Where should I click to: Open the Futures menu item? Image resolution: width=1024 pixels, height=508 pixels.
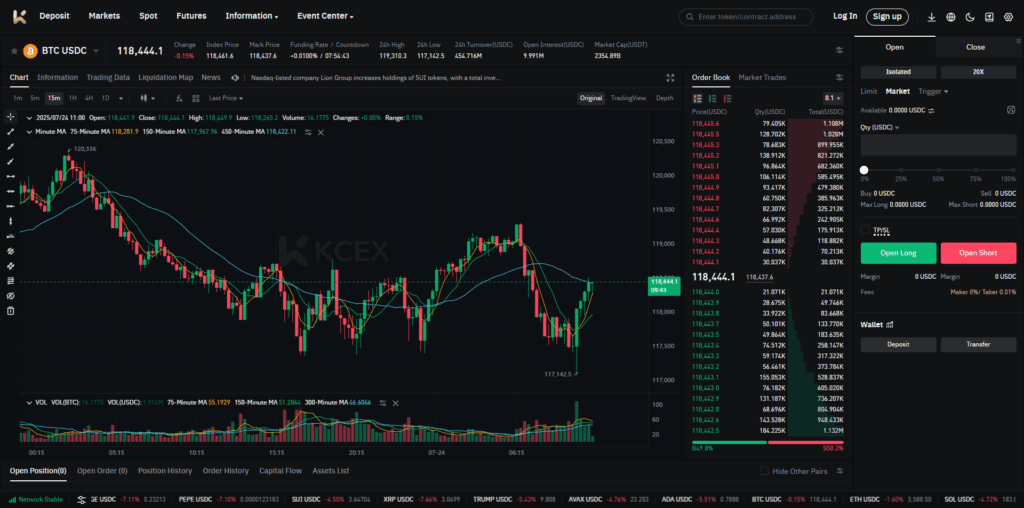pyautogui.click(x=191, y=16)
